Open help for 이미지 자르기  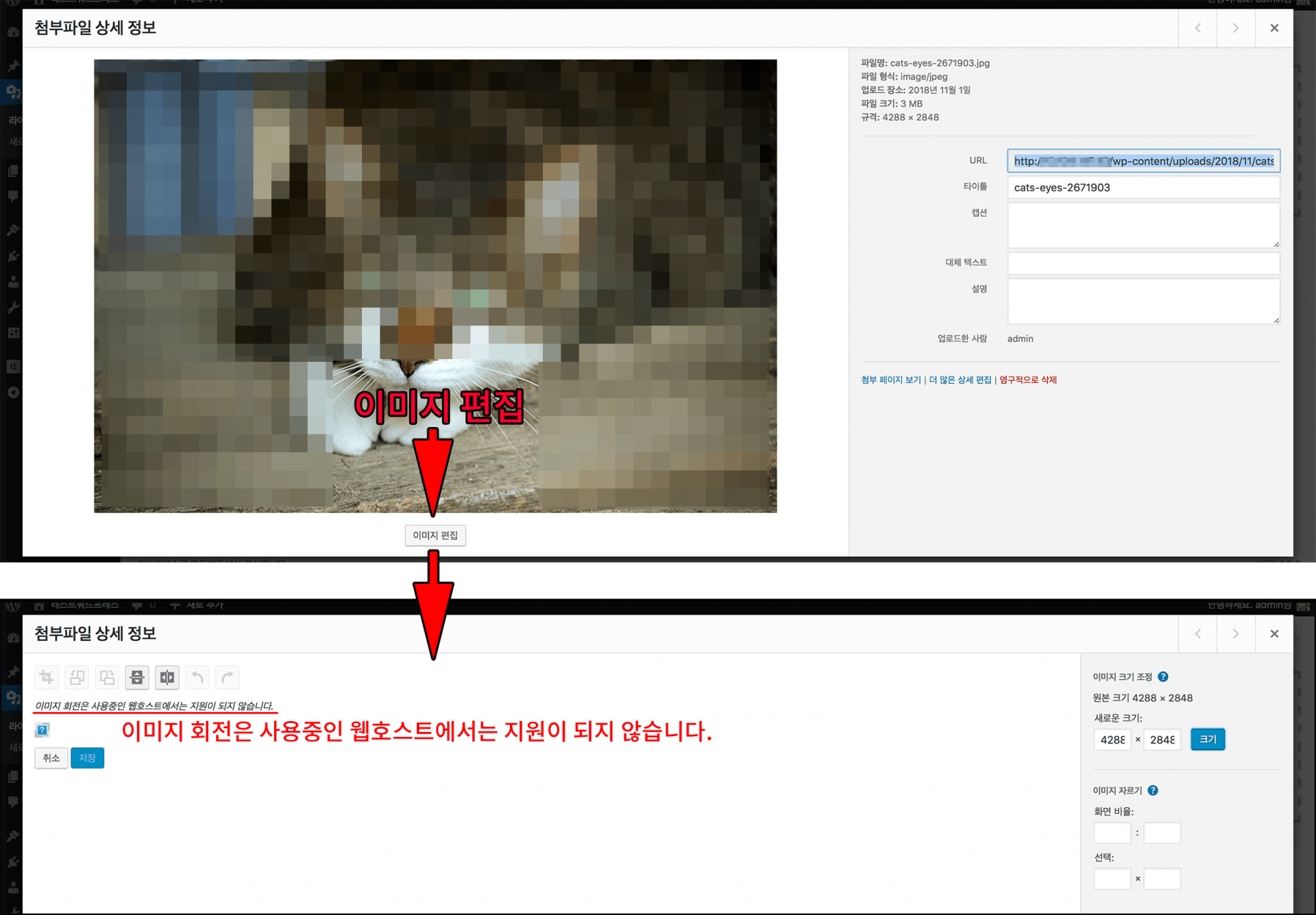click(x=1153, y=790)
